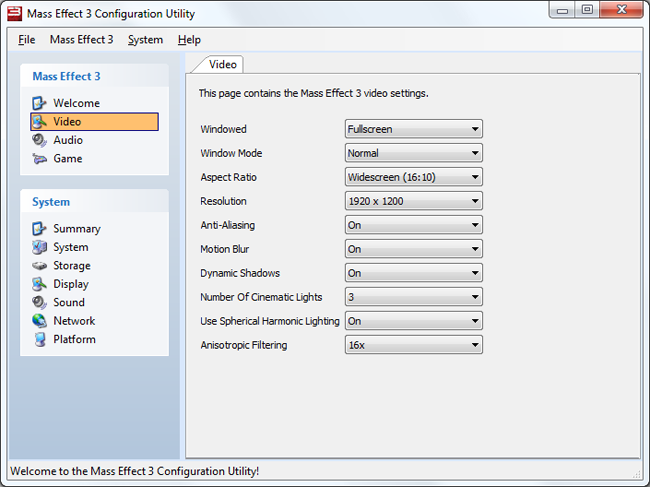Go to the Audio settings page
Image resolution: width=650 pixels, height=487 pixels.
pyautogui.click(x=68, y=141)
